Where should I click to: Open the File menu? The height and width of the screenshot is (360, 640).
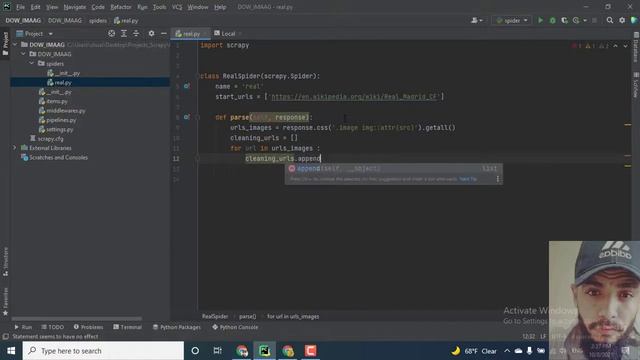pyautogui.click(x=20, y=7)
